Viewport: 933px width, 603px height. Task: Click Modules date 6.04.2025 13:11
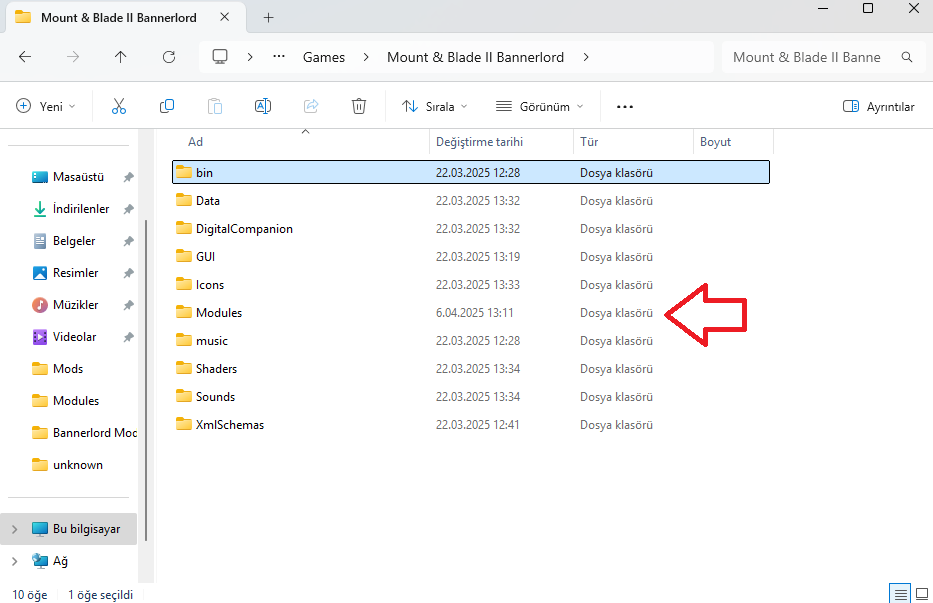474,313
